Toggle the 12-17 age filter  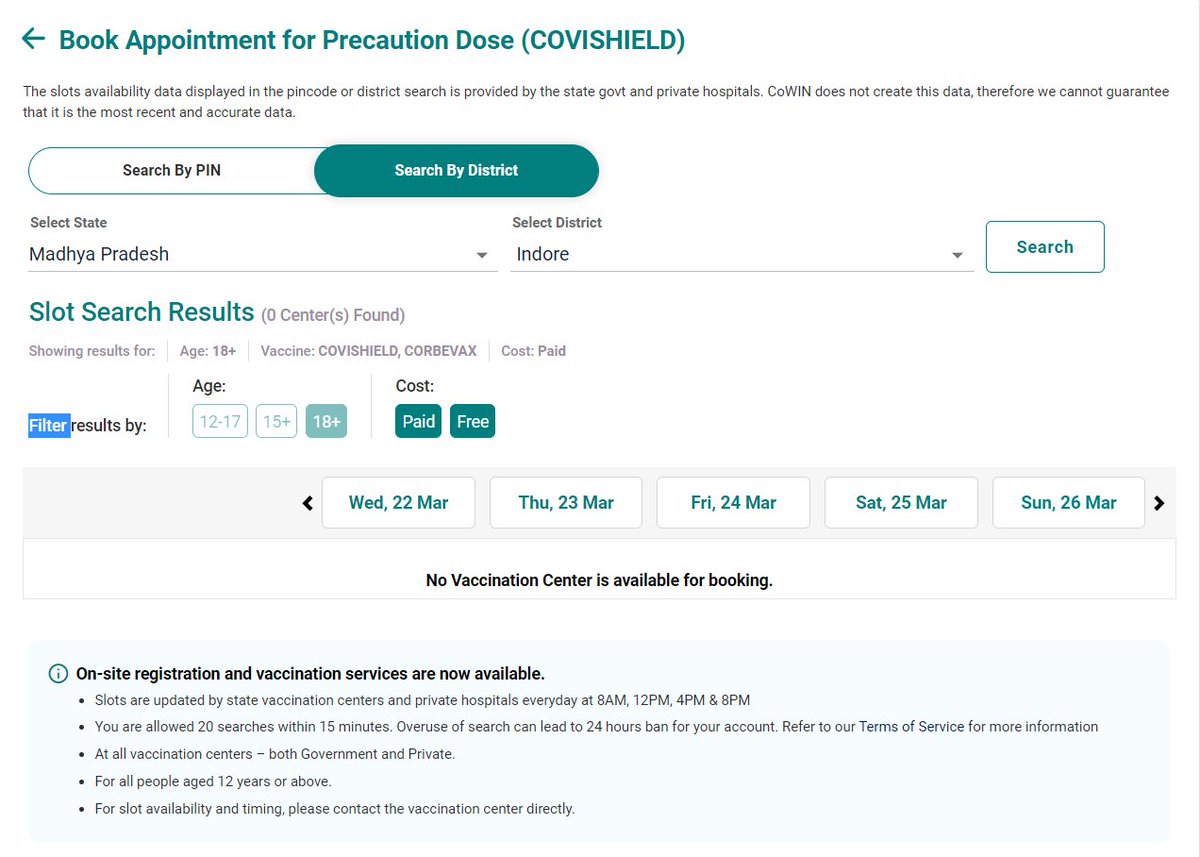pyautogui.click(x=220, y=421)
